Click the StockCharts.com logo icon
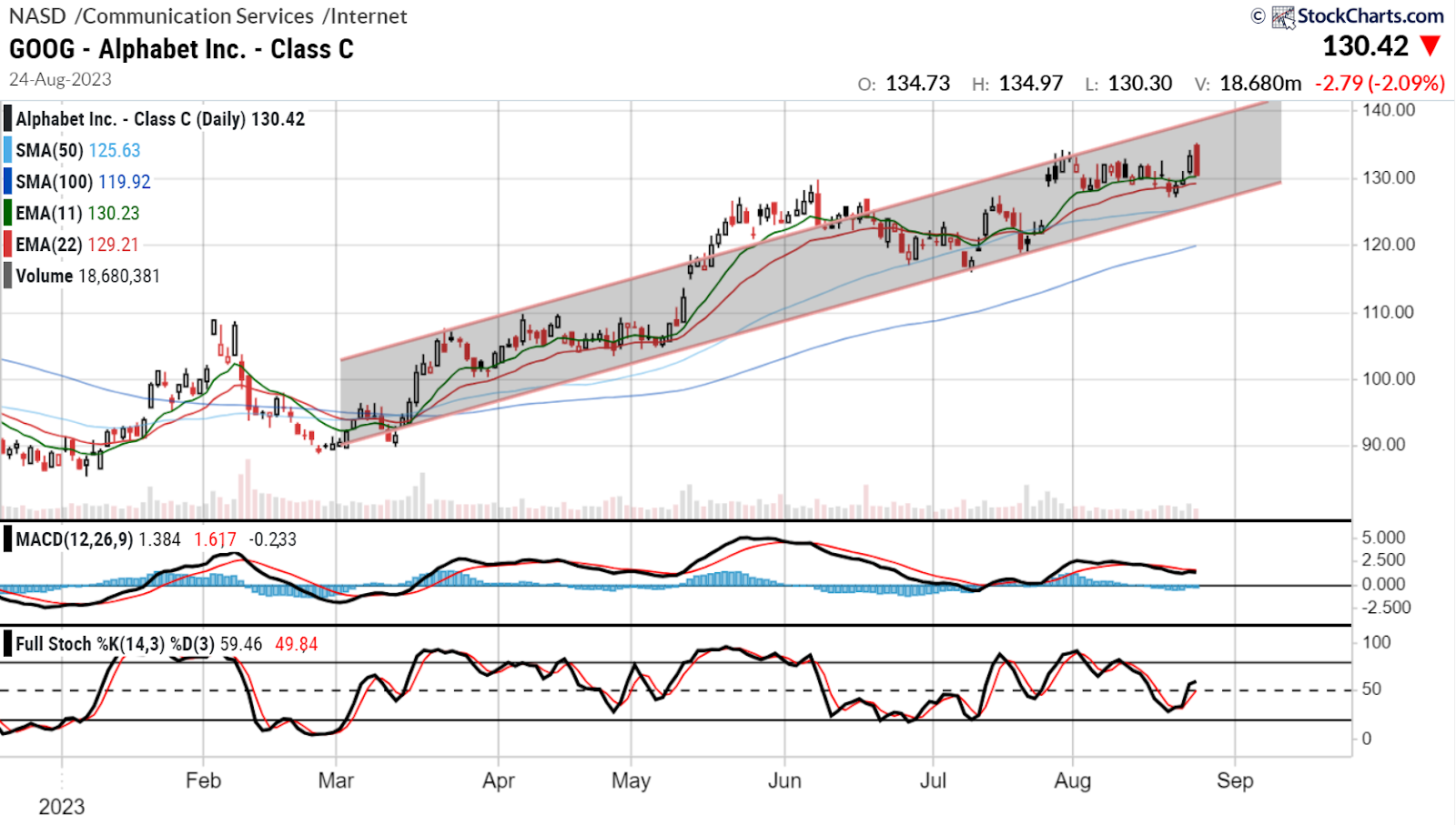1456x825 pixels. [x=1283, y=17]
